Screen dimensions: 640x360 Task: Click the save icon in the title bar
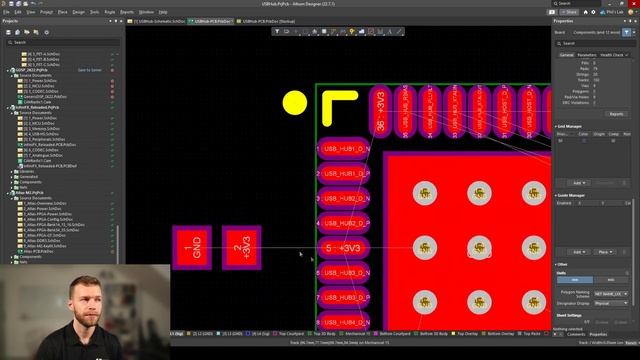11,3
